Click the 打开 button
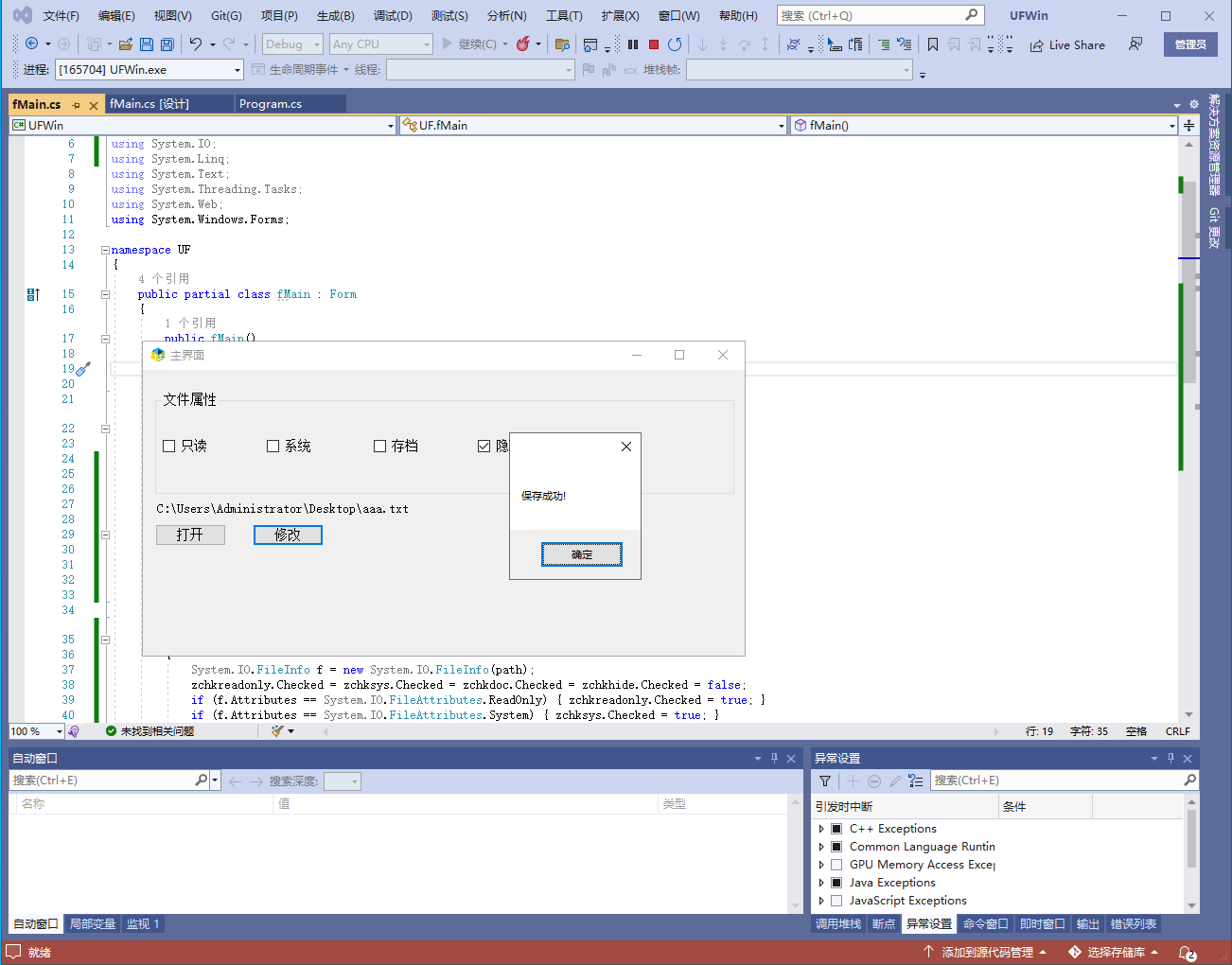Image resolution: width=1232 pixels, height=965 pixels. [190, 535]
